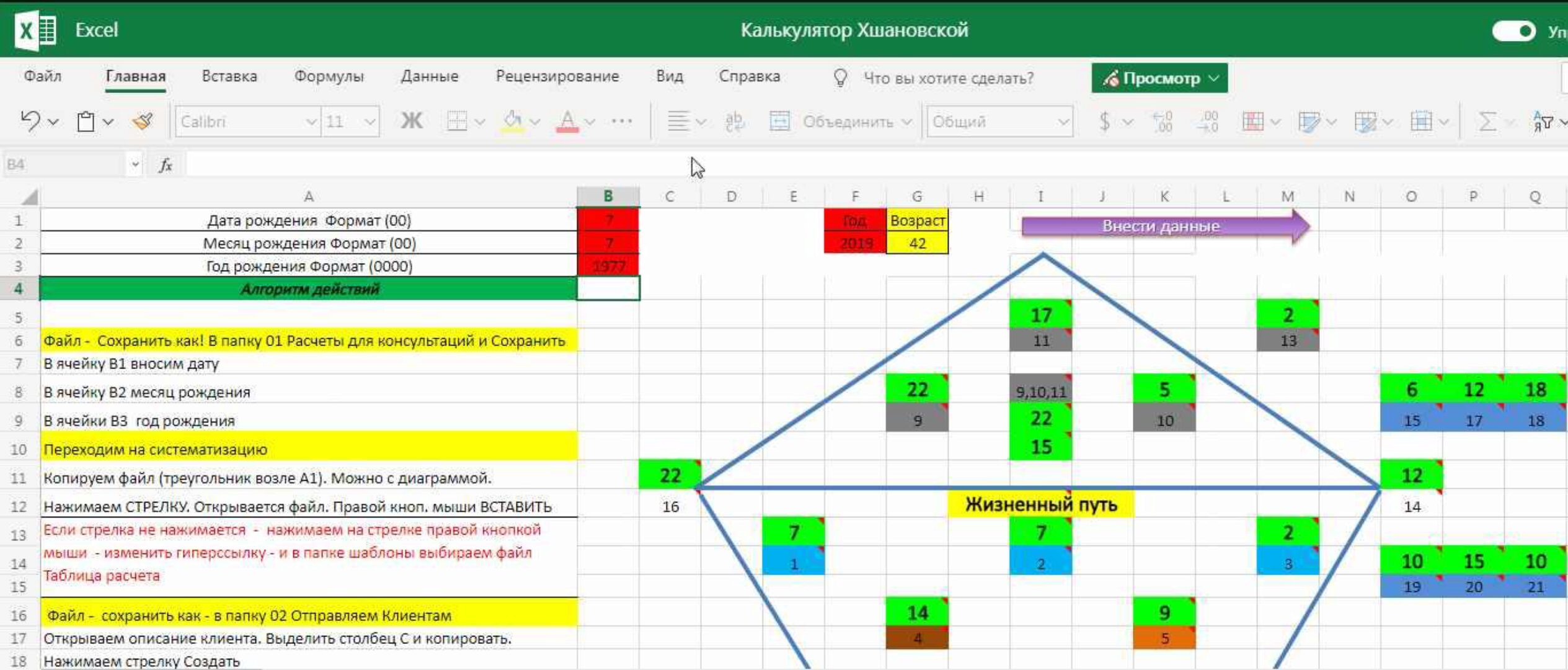The image size is (1568, 670).
Task: Click the insert function fx icon
Action: click(166, 165)
